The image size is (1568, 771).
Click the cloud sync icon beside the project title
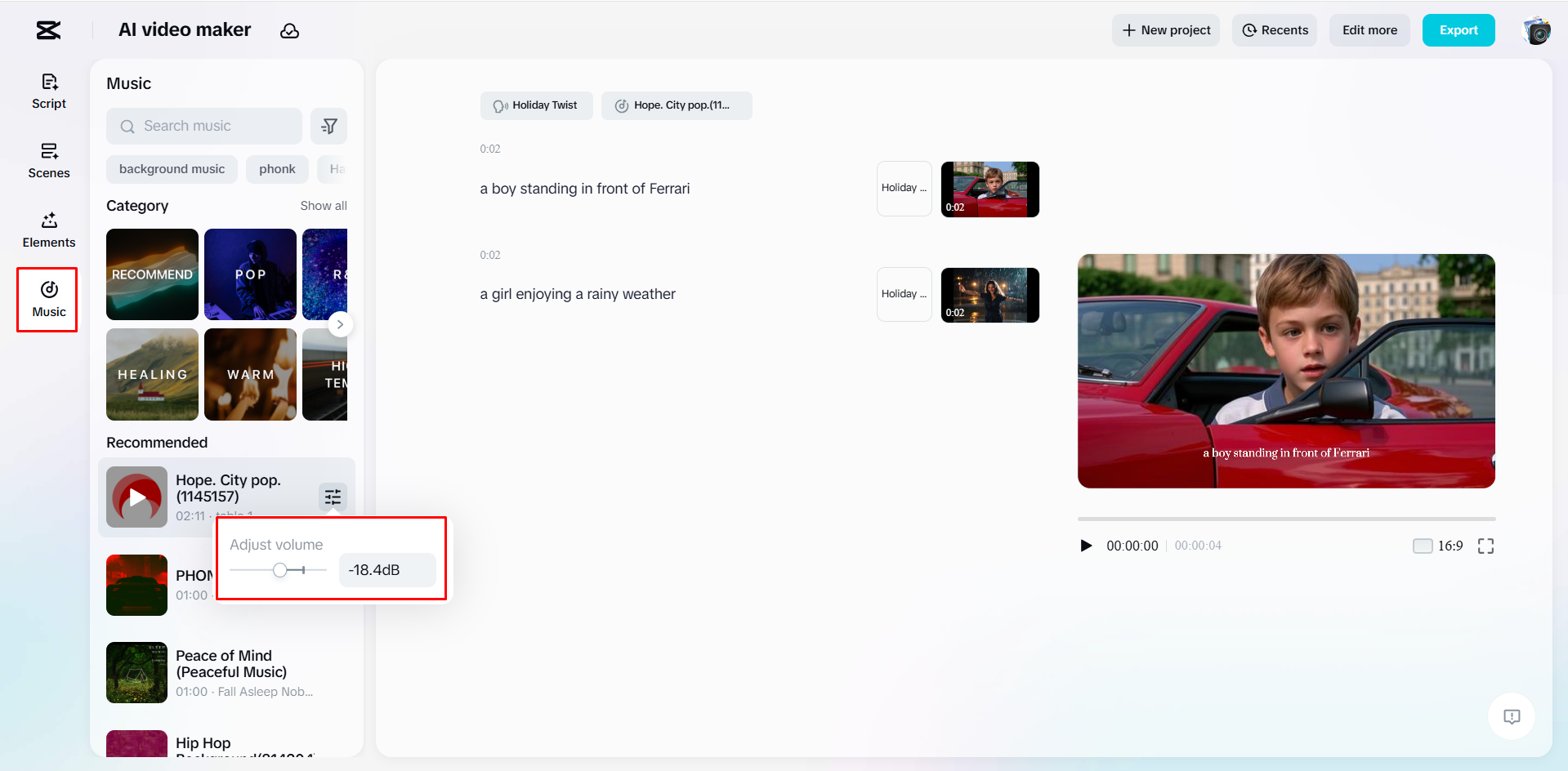(x=290, y=31)
